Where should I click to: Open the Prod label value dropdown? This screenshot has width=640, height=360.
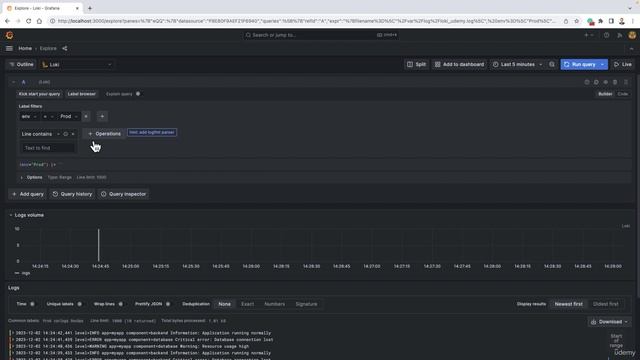tap(69, 116)
